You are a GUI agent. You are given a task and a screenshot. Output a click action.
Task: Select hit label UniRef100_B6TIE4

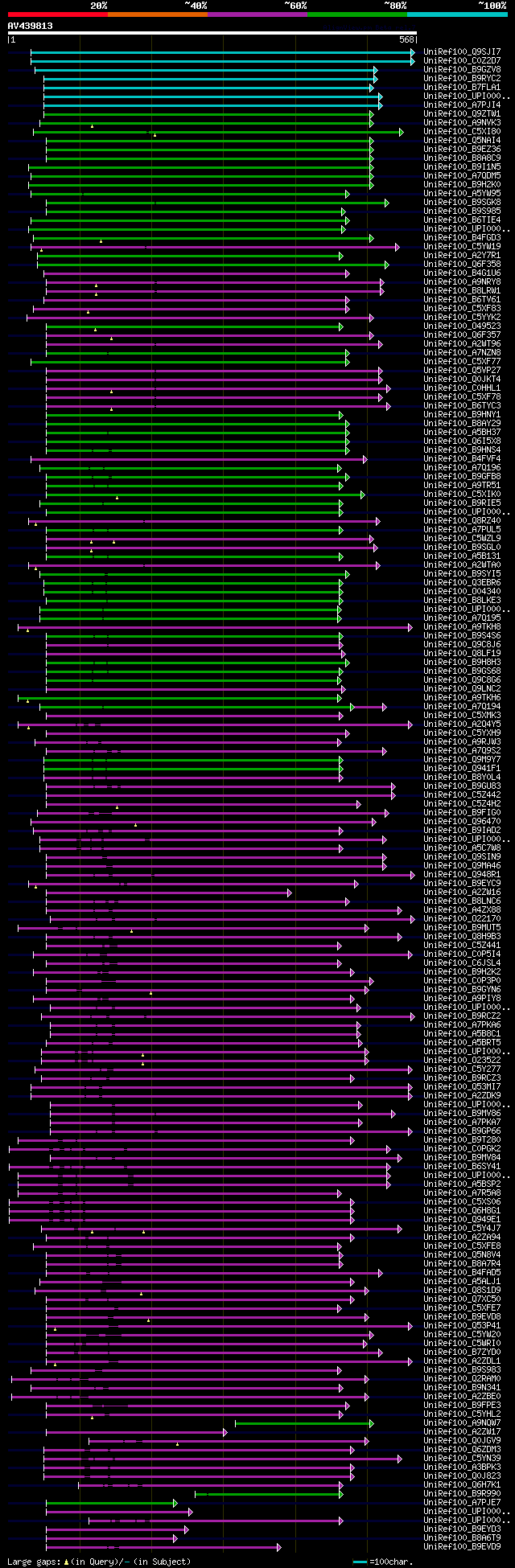(462, 220)
